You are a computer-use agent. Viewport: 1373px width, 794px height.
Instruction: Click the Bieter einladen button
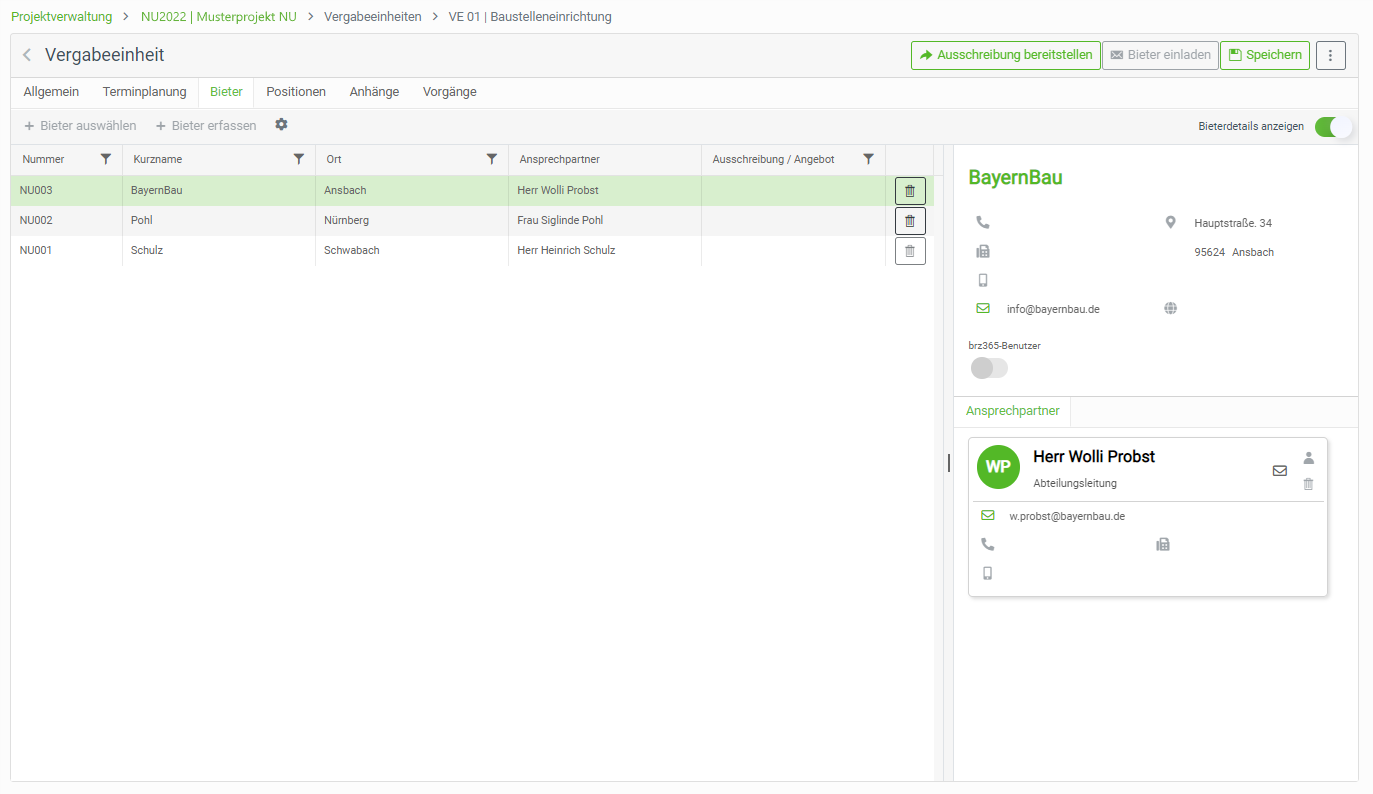click(1160, 55)
